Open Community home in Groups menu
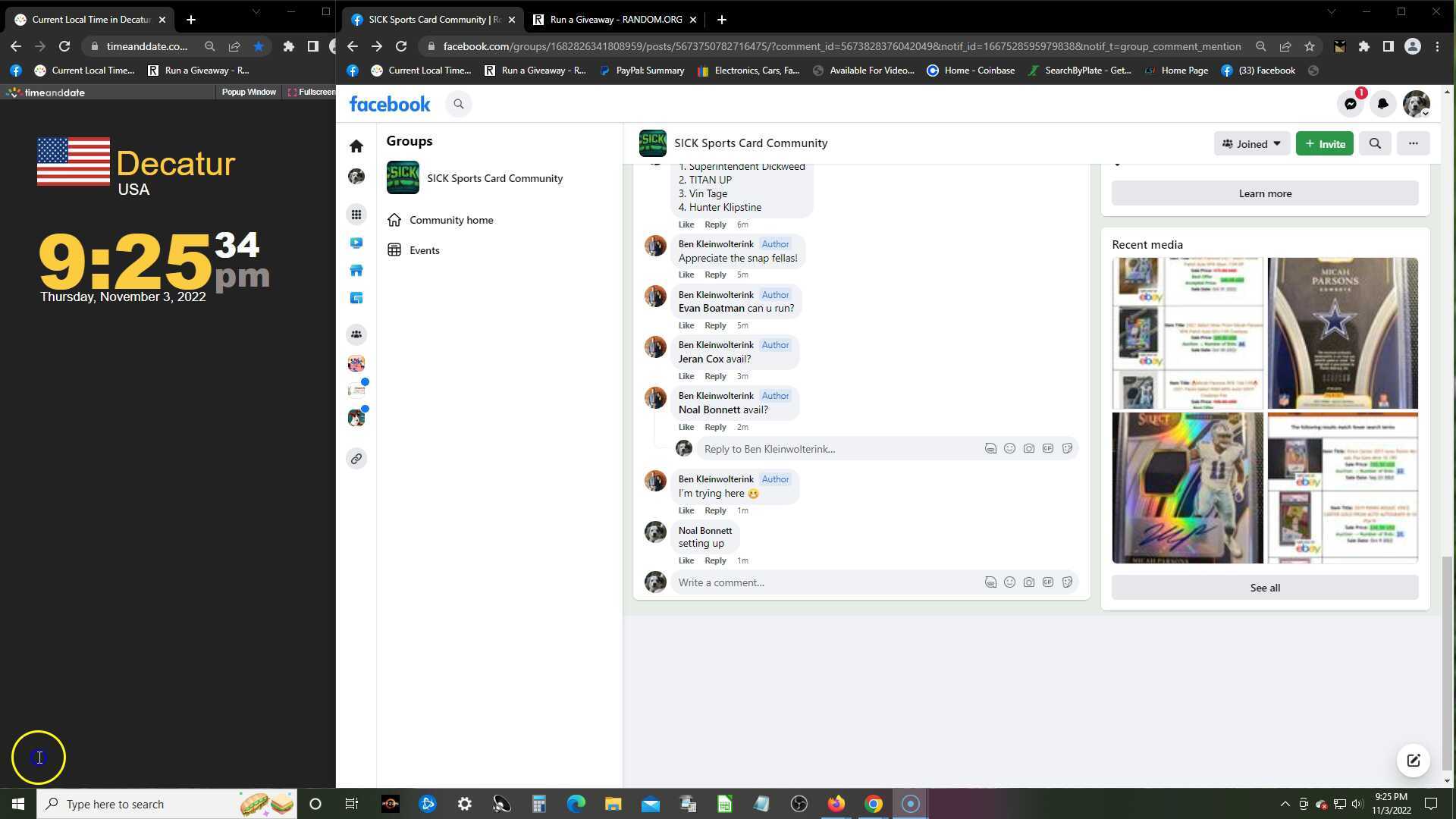The height and width of the screenshot is (819, 1456). point(451,220)
